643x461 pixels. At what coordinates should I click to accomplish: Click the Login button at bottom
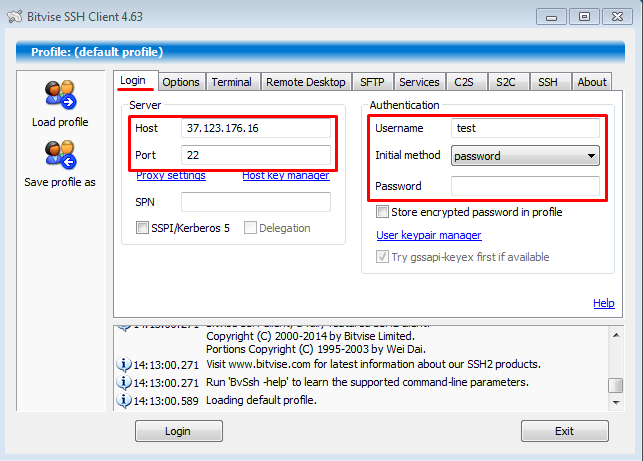pyautogui.click(x=179, y=431)
